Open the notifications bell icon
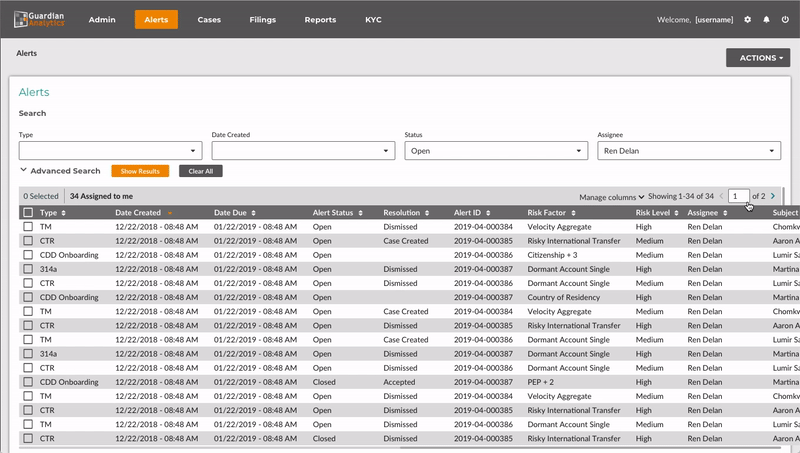The width and height of the screenshot is (800, 453). pyautogui.click(x=766, y=19)
